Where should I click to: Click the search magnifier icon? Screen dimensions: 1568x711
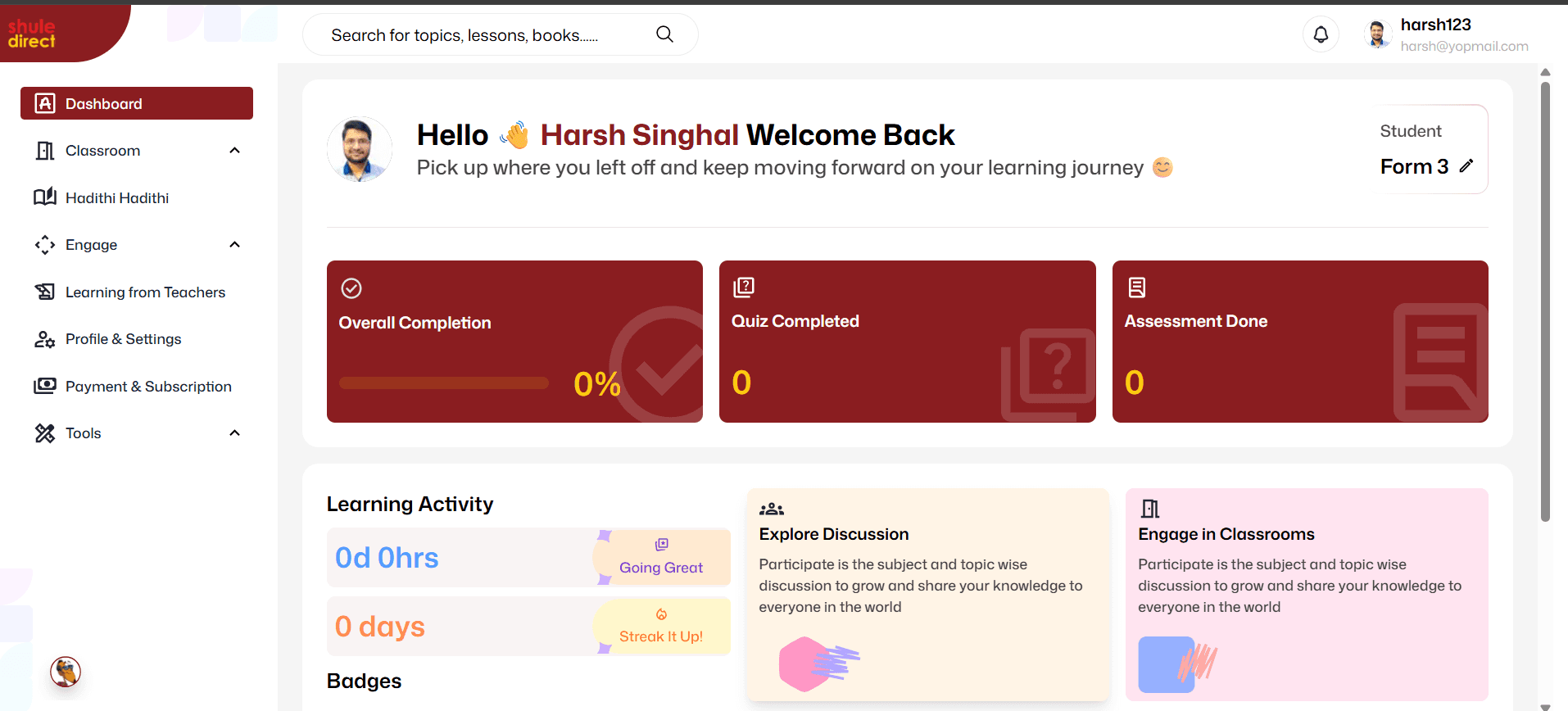664,34
